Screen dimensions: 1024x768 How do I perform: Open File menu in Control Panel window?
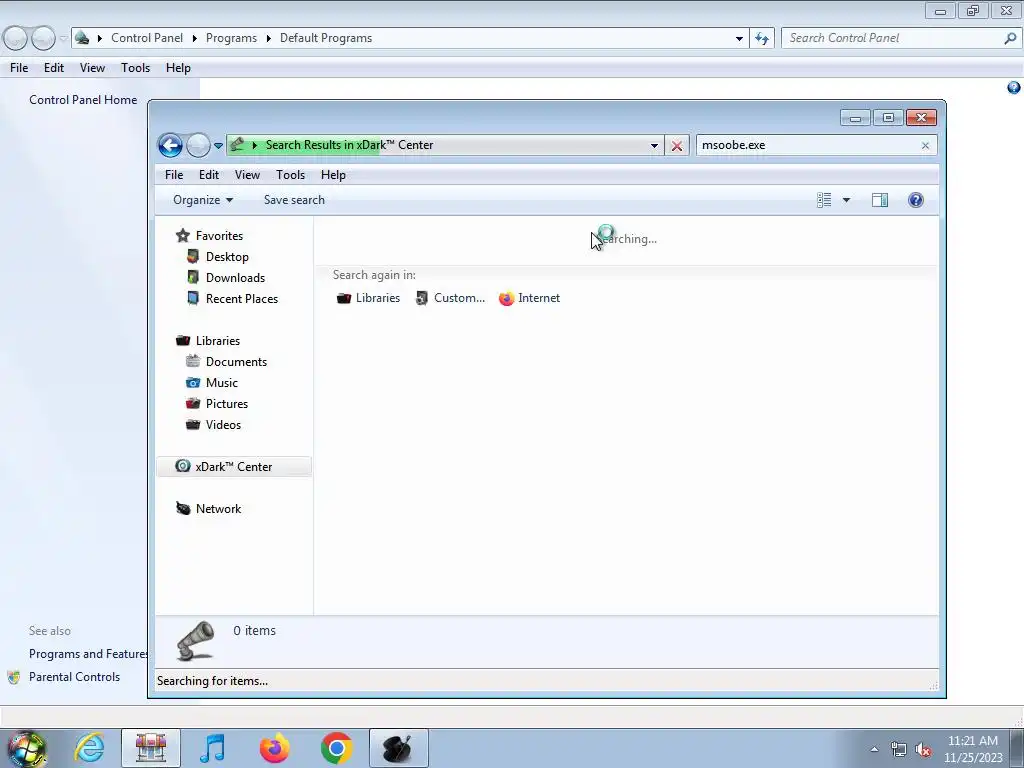pos(19,68)
